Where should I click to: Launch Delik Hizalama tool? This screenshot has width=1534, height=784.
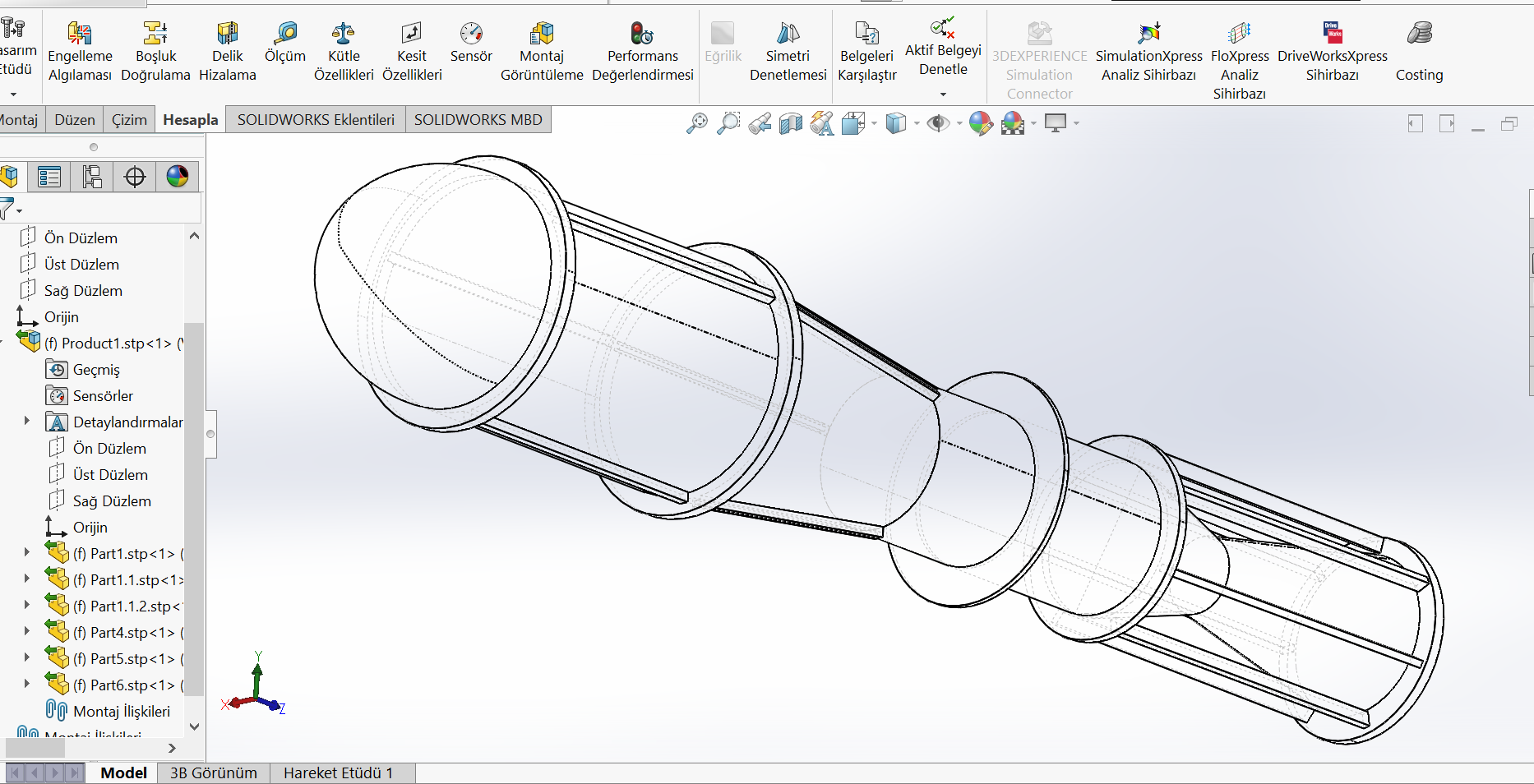click(x=228, y=52)
